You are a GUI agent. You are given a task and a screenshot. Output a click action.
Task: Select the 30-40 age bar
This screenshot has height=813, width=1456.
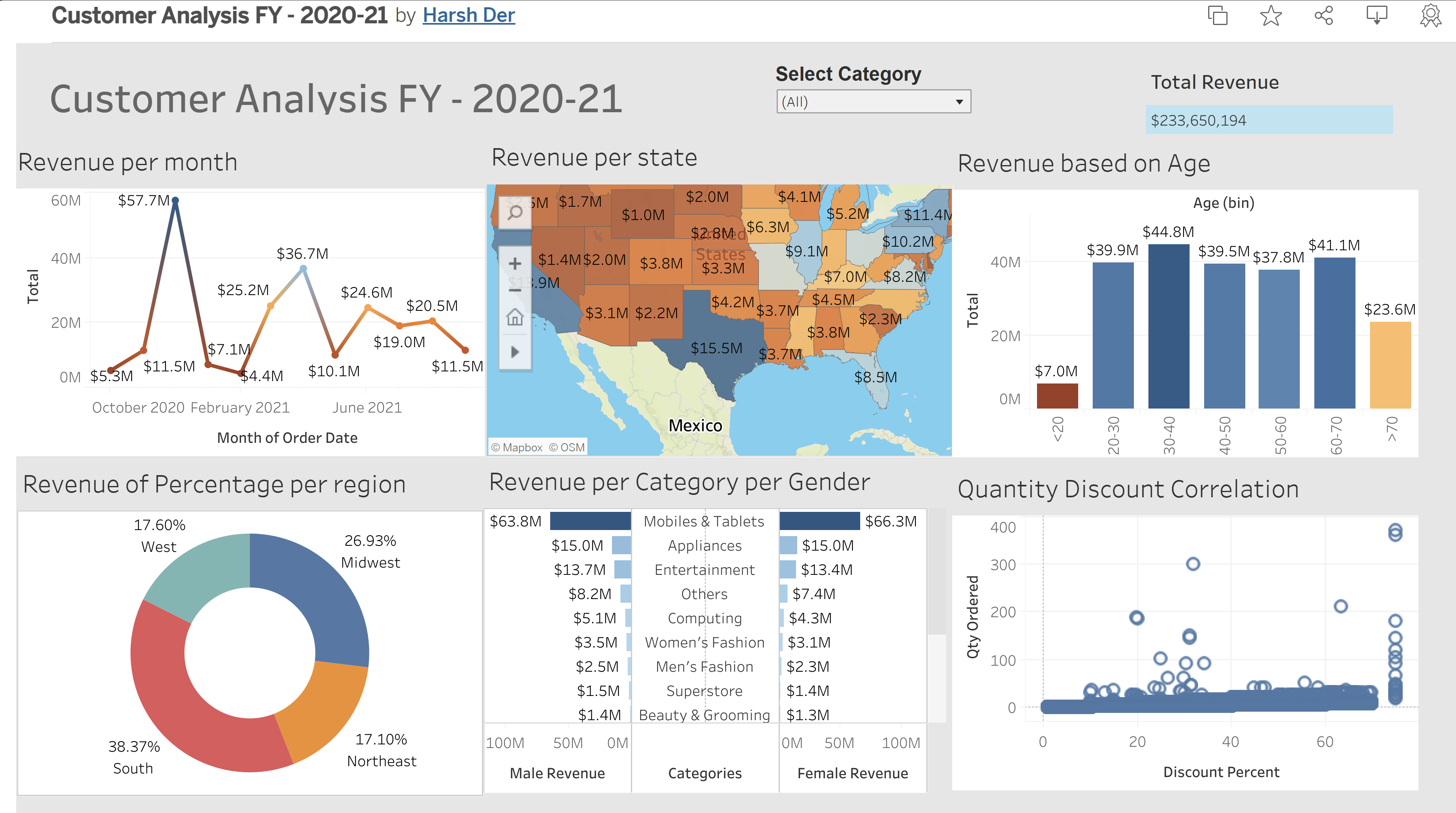[1170, 328]
